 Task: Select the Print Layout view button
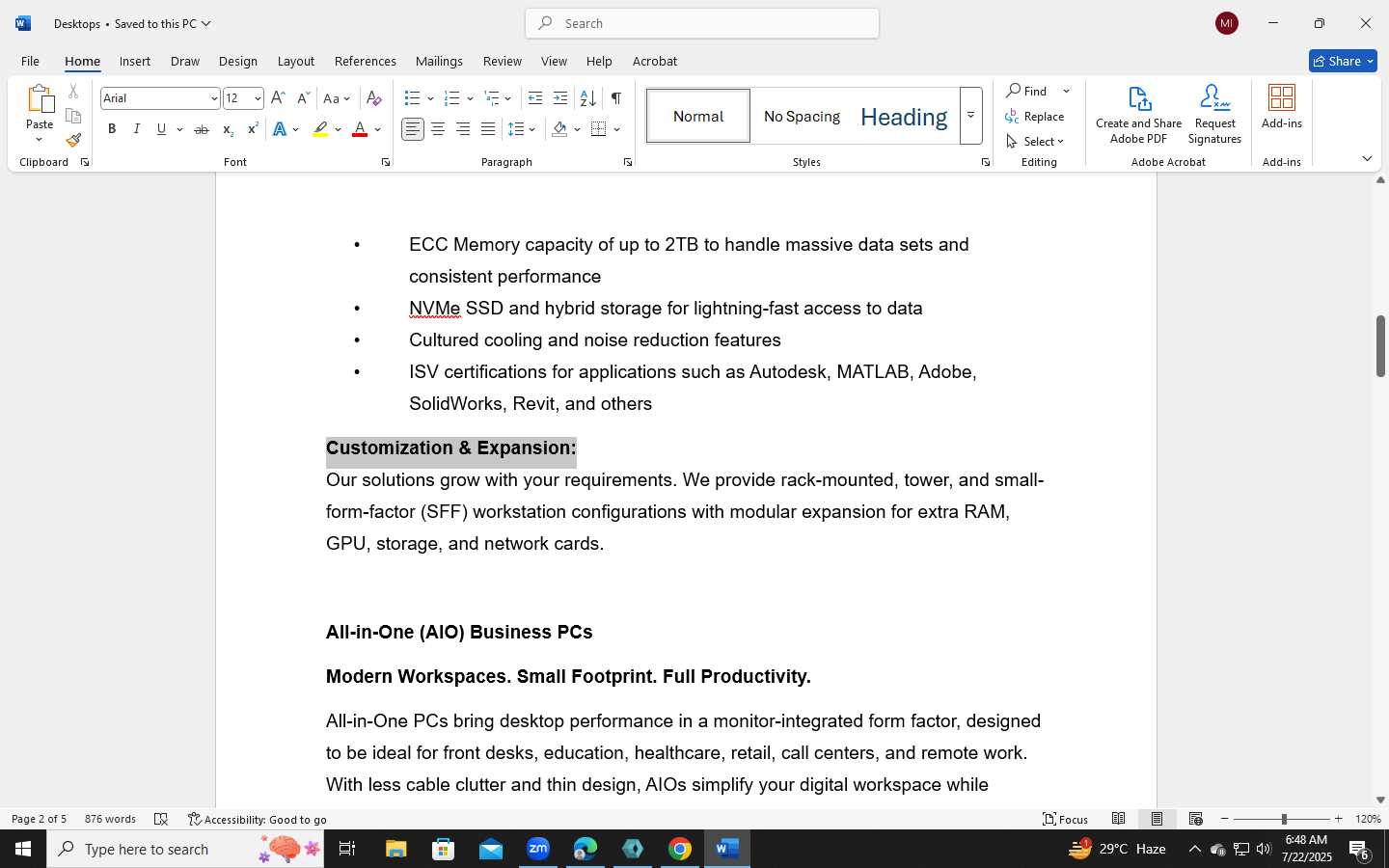(x=1157, y=819)
